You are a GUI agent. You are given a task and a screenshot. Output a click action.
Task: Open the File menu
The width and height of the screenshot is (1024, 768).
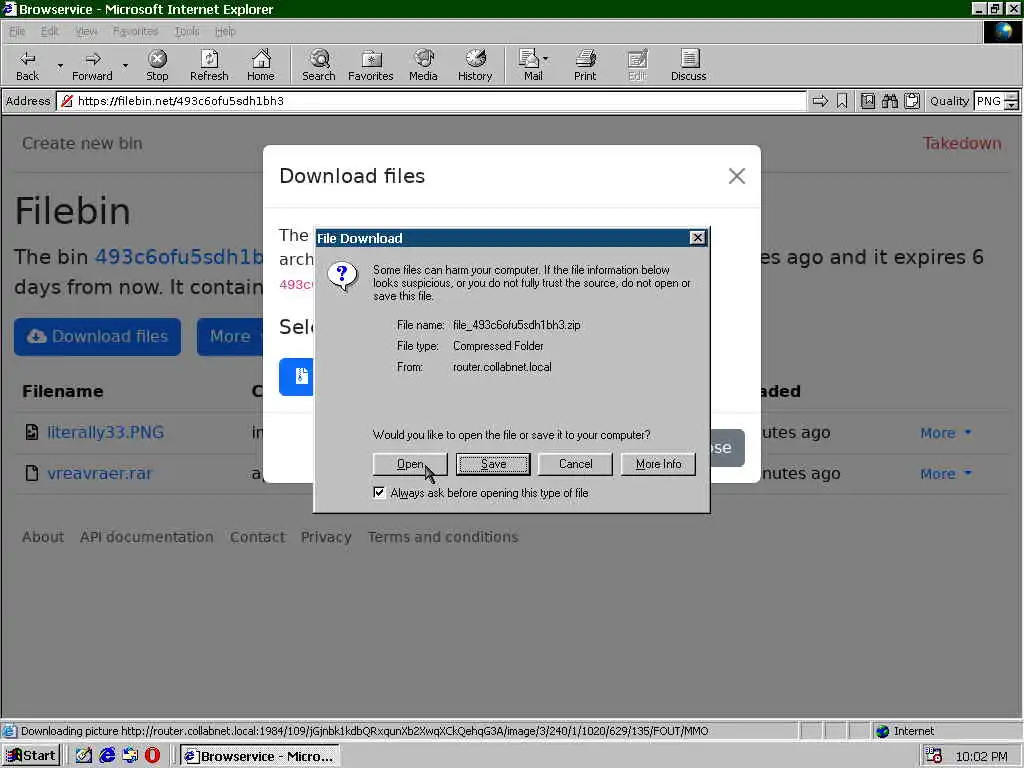coord(17,31)
